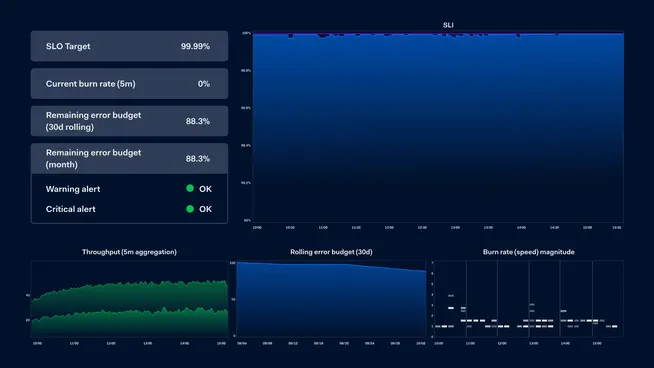Screen dimensions: 654x368
Task: Click the blue Rolling error budget chart
Action: 331,299
